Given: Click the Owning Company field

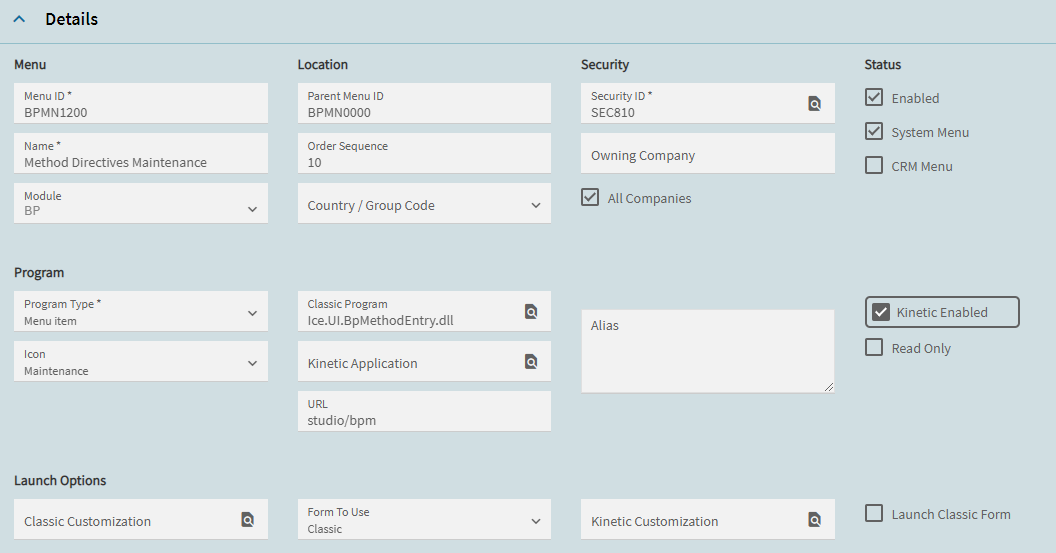Looking at the screenshot, I should (708, 154).
